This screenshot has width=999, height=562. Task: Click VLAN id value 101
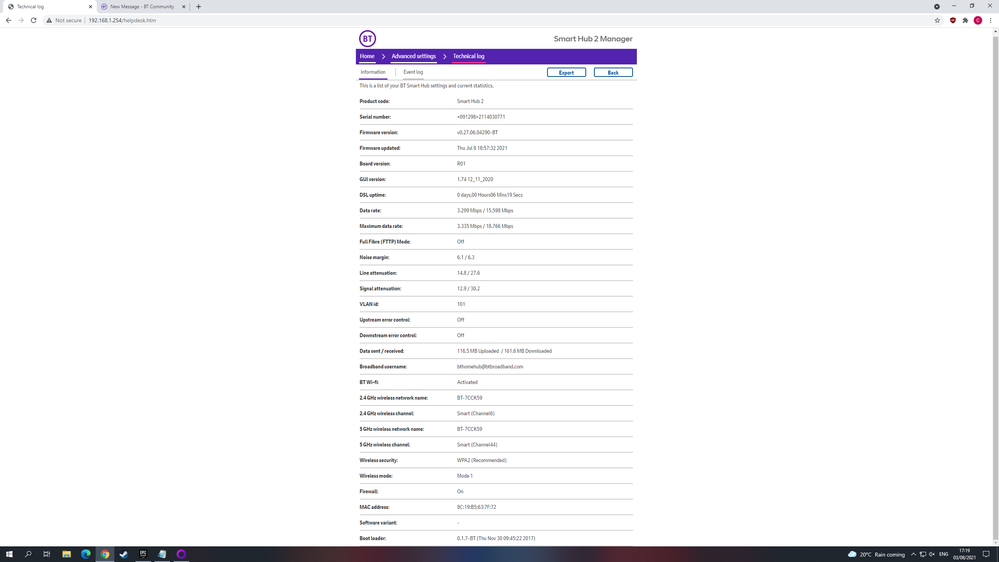click(461, 305)
